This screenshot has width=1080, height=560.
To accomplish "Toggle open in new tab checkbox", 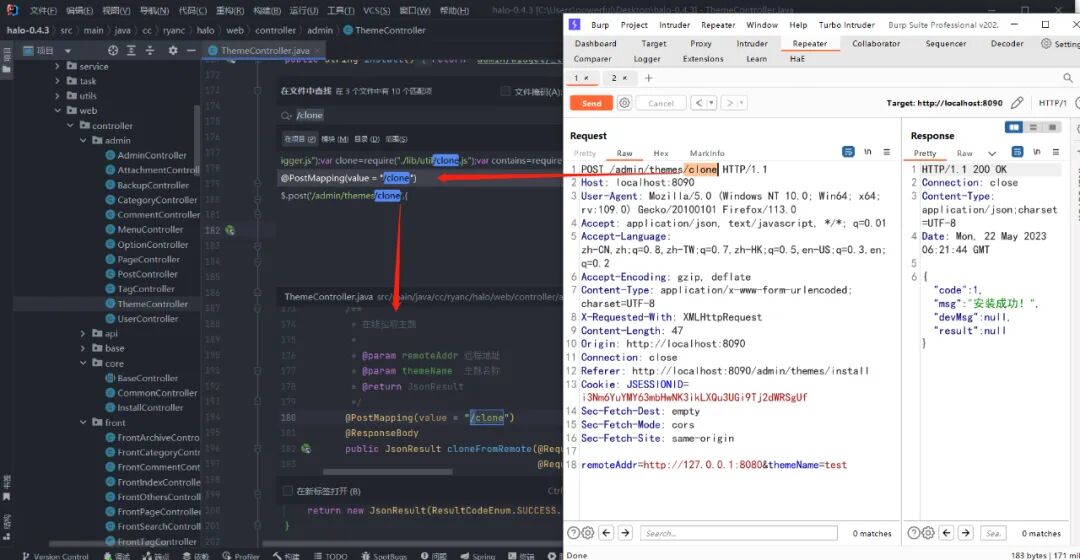I will coord(288,491).
